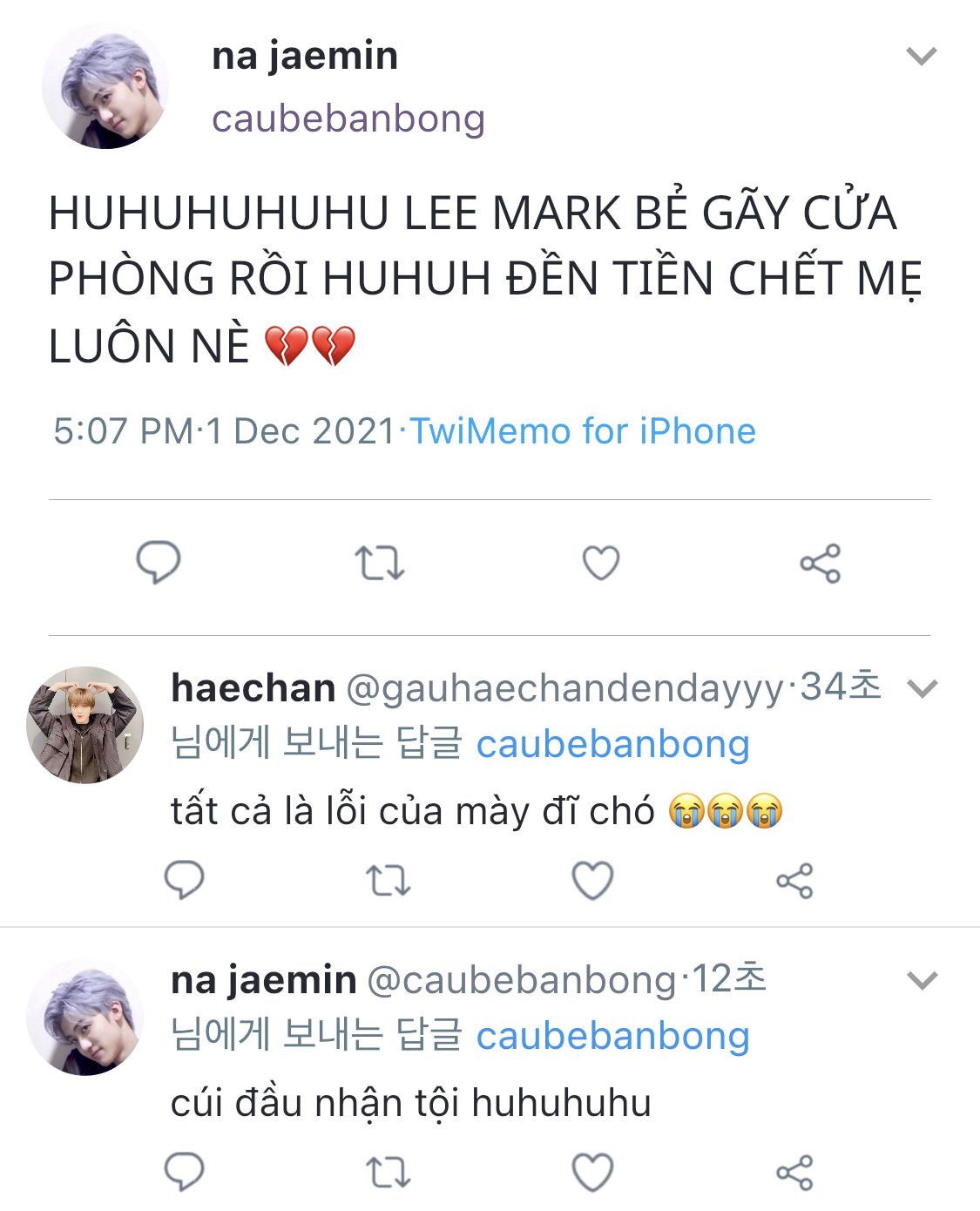Reply to haechan's comment

coord(185,880)
